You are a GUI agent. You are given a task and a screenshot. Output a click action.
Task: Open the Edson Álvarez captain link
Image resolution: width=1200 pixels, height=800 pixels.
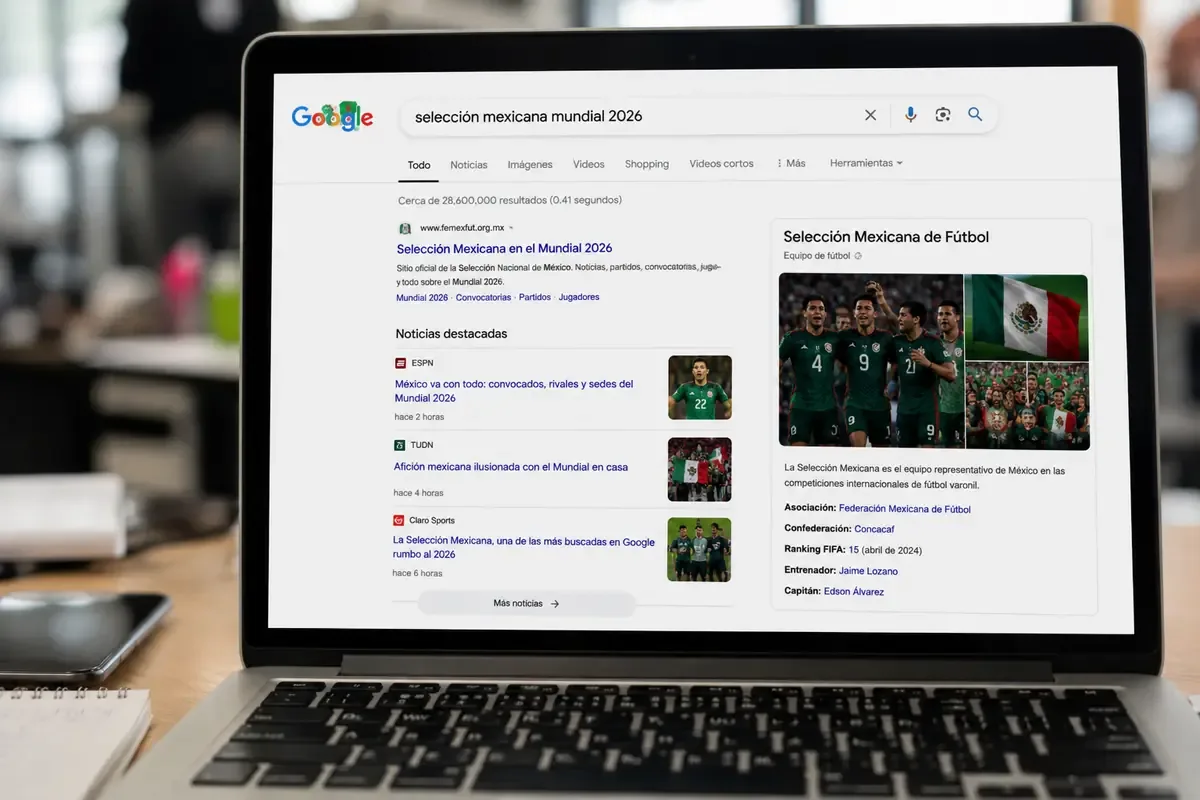point(854,592)
